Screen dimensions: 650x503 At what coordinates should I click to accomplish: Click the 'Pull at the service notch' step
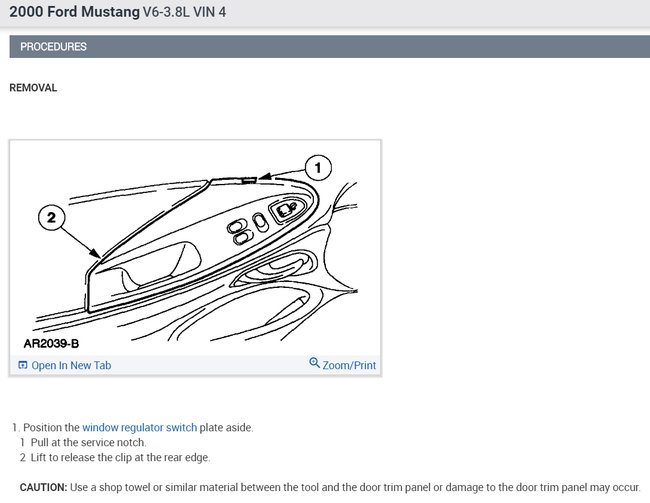click(88, 442)
